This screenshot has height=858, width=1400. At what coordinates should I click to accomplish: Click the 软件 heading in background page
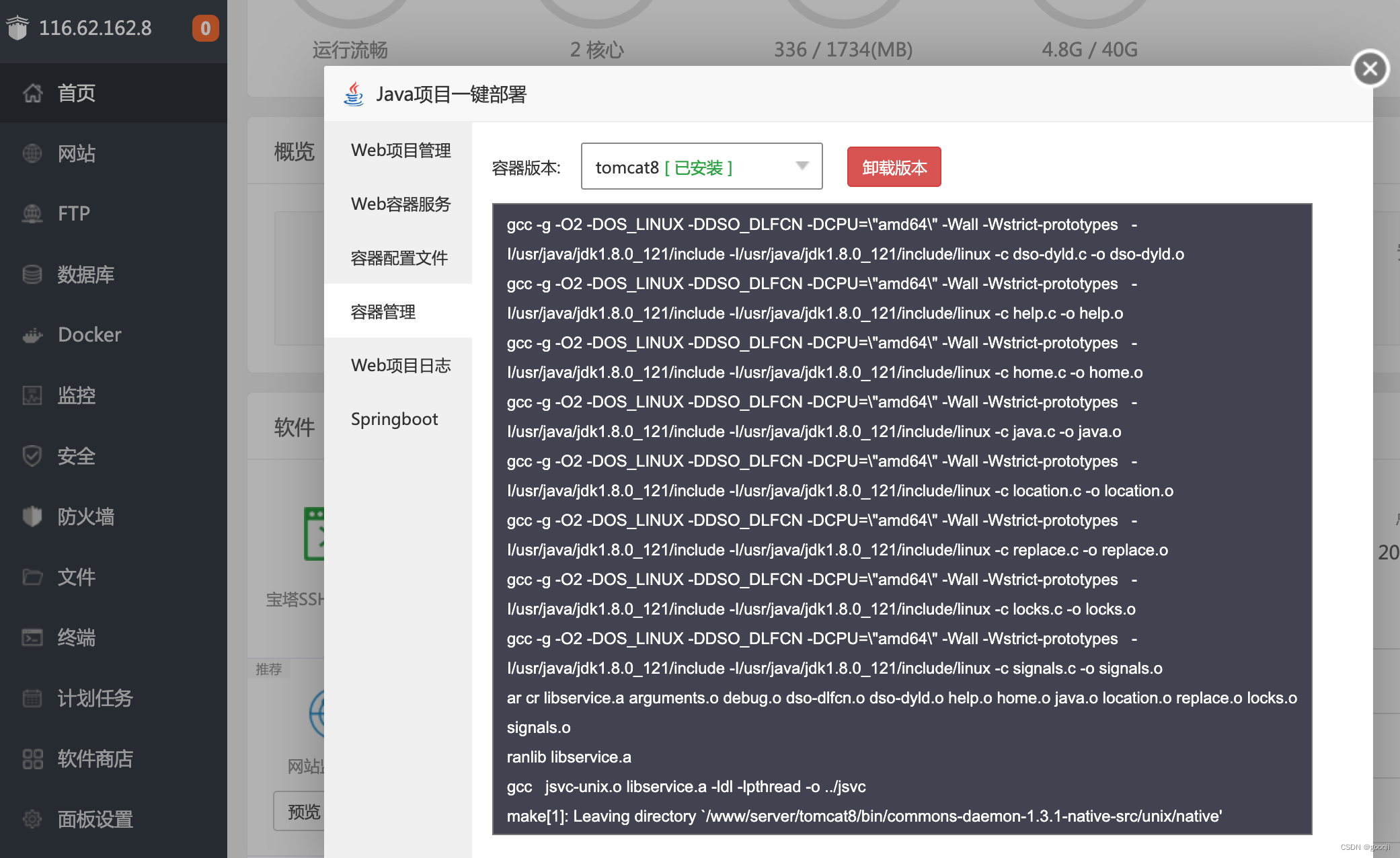pyautogui.click(x=295, y=427)
